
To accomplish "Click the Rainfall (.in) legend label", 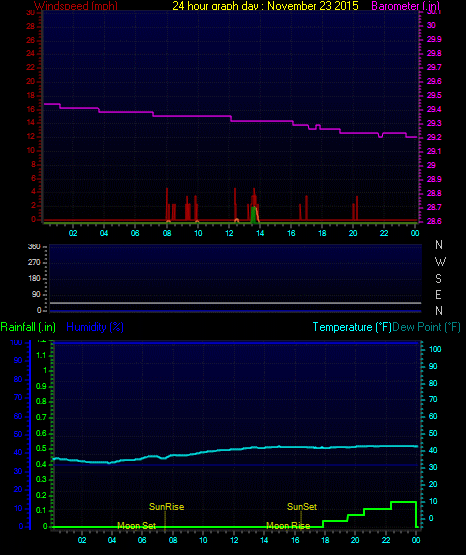I will 28,327.
